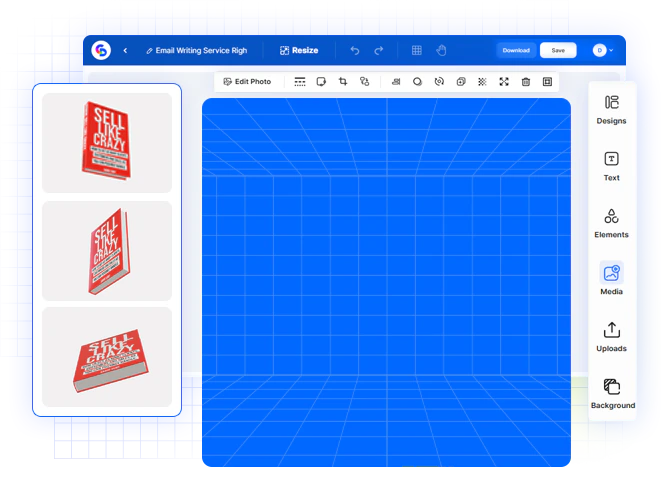
Task: Undo the last action
Action: pos(355,51)
